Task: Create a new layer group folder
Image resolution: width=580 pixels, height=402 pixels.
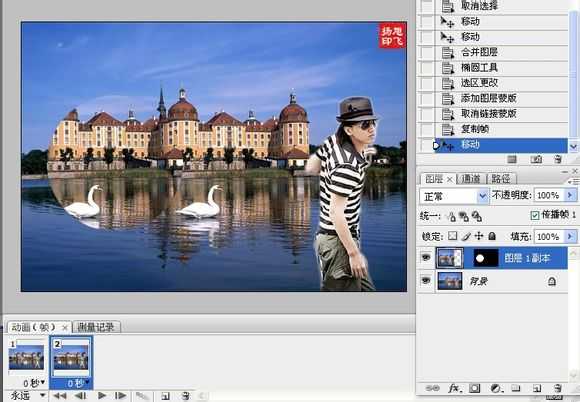Action: click(516, 388)
